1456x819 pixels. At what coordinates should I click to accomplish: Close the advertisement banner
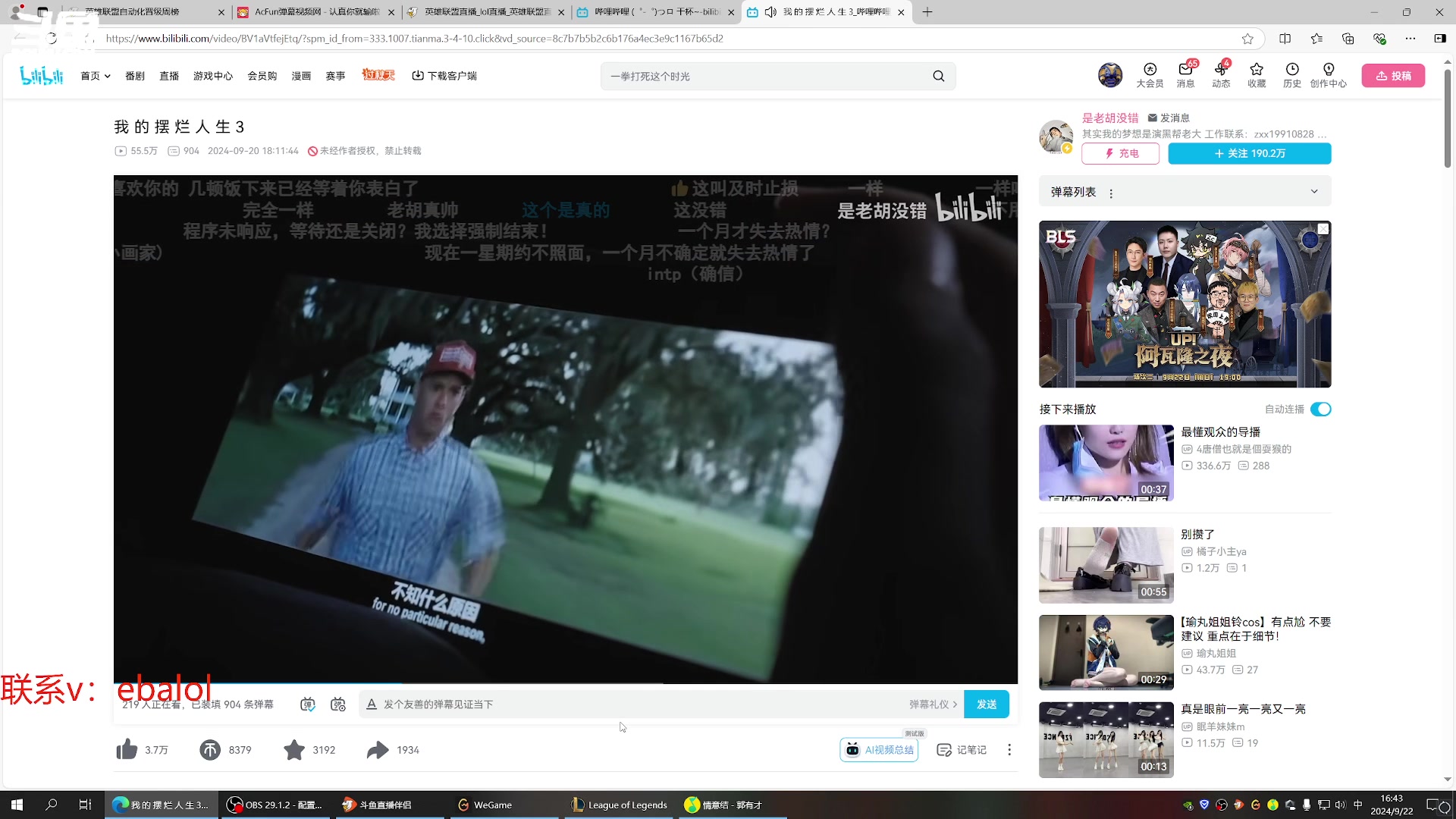coord(1323,229)
